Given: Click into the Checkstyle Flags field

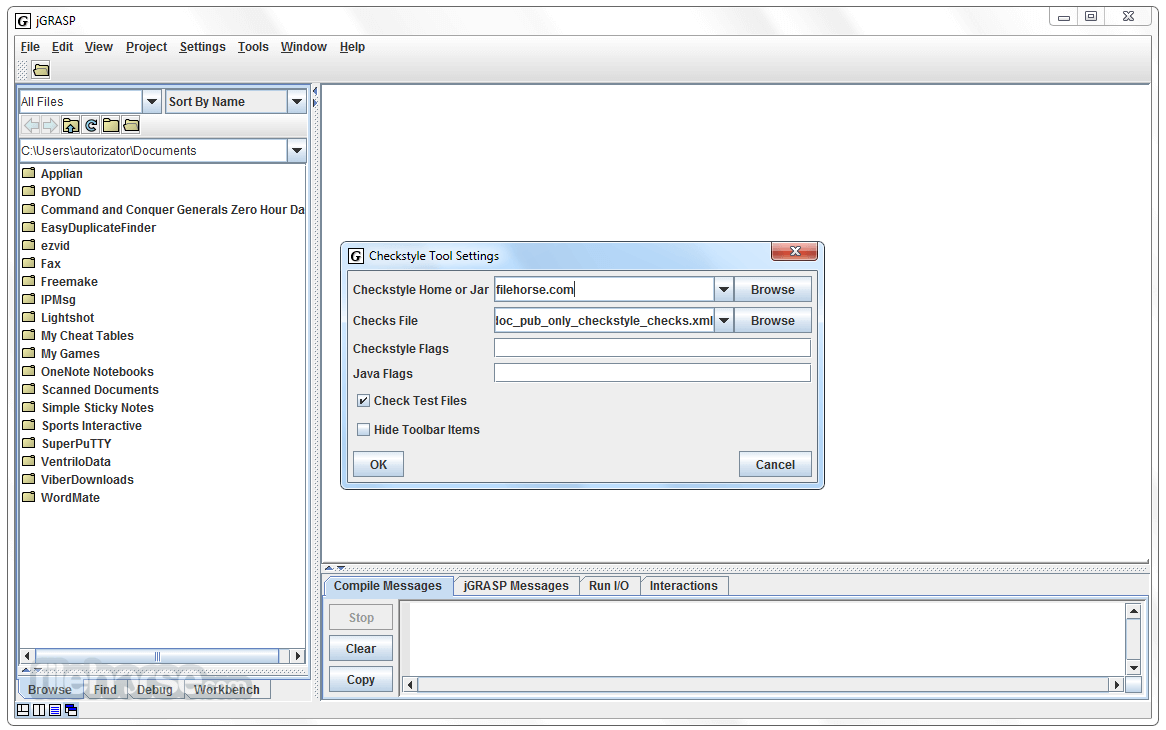Looking at the screenshot, I should tap(652, 348).
